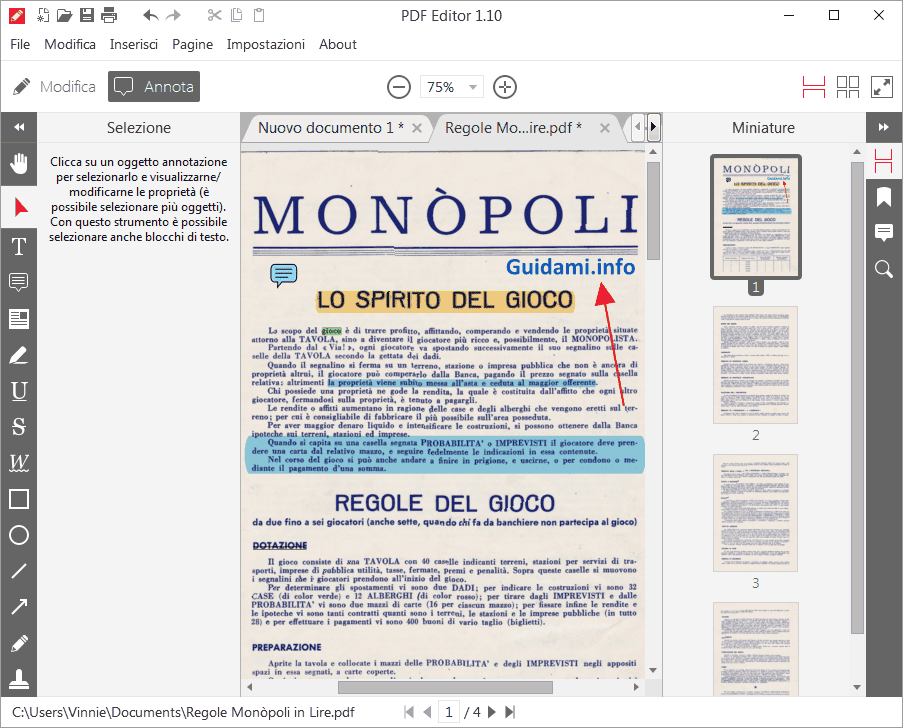The image size is (903, 728).
Task: Switch to multi-page grid view
Action: 848,87
